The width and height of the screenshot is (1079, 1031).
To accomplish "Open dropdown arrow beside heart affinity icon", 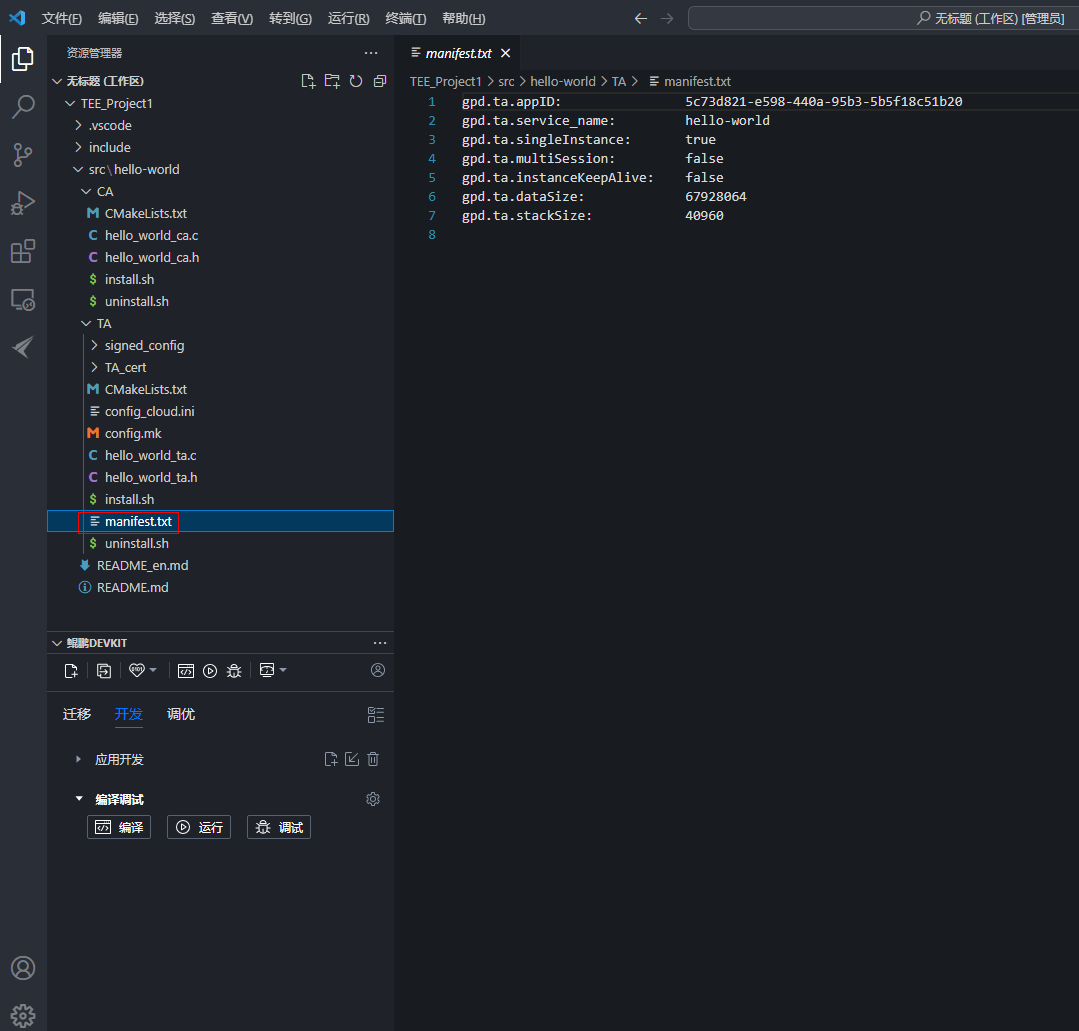I will (153, 670).
